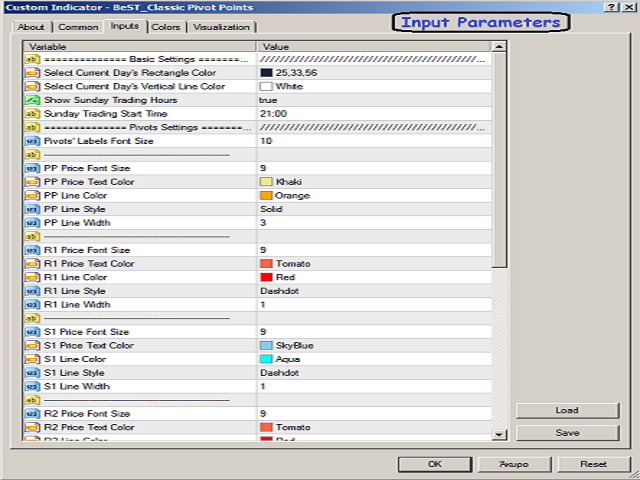Open the Visualization tab
Screen dimensions: 640x480
tap(221, 27)
